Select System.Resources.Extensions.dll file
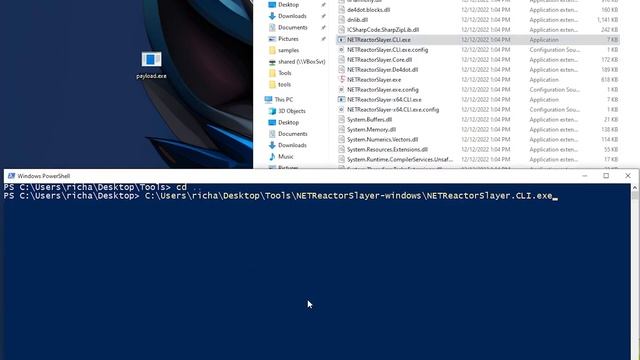The width and height of the screenshot is (640, 360). [387, 149]
